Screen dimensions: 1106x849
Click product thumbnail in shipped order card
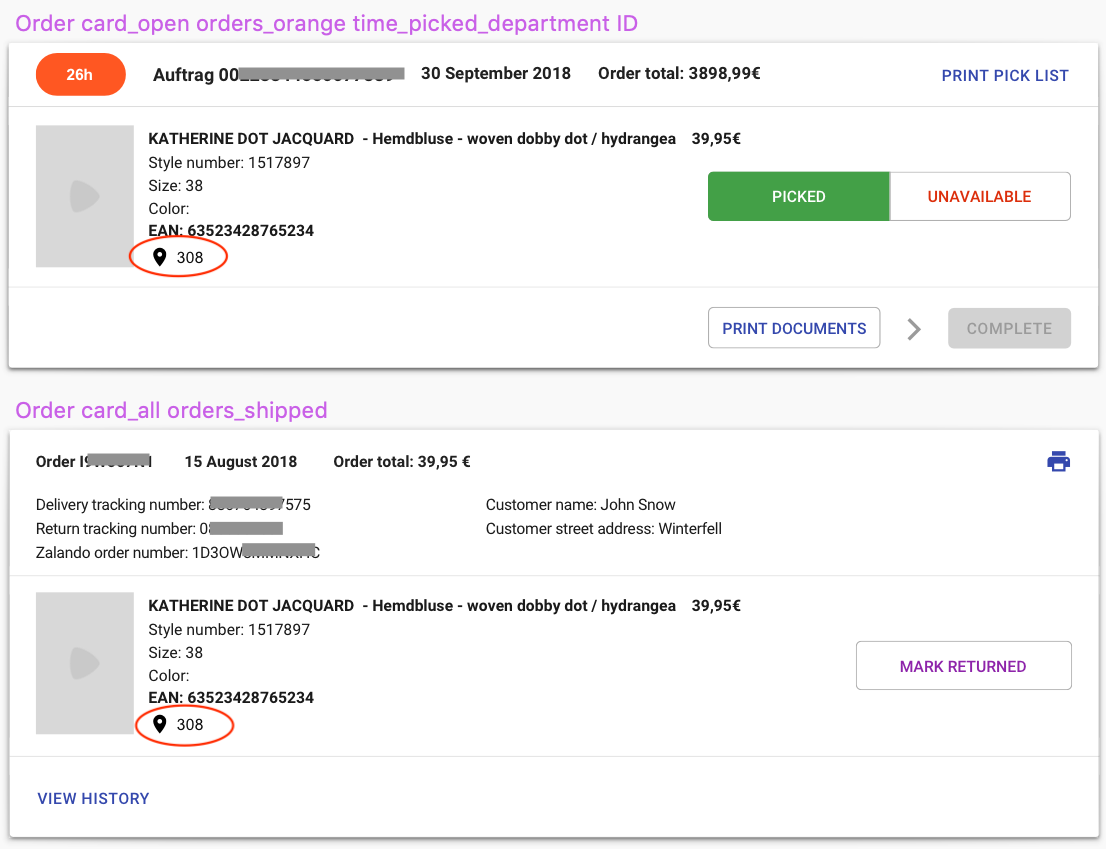[x=85, y=663]
